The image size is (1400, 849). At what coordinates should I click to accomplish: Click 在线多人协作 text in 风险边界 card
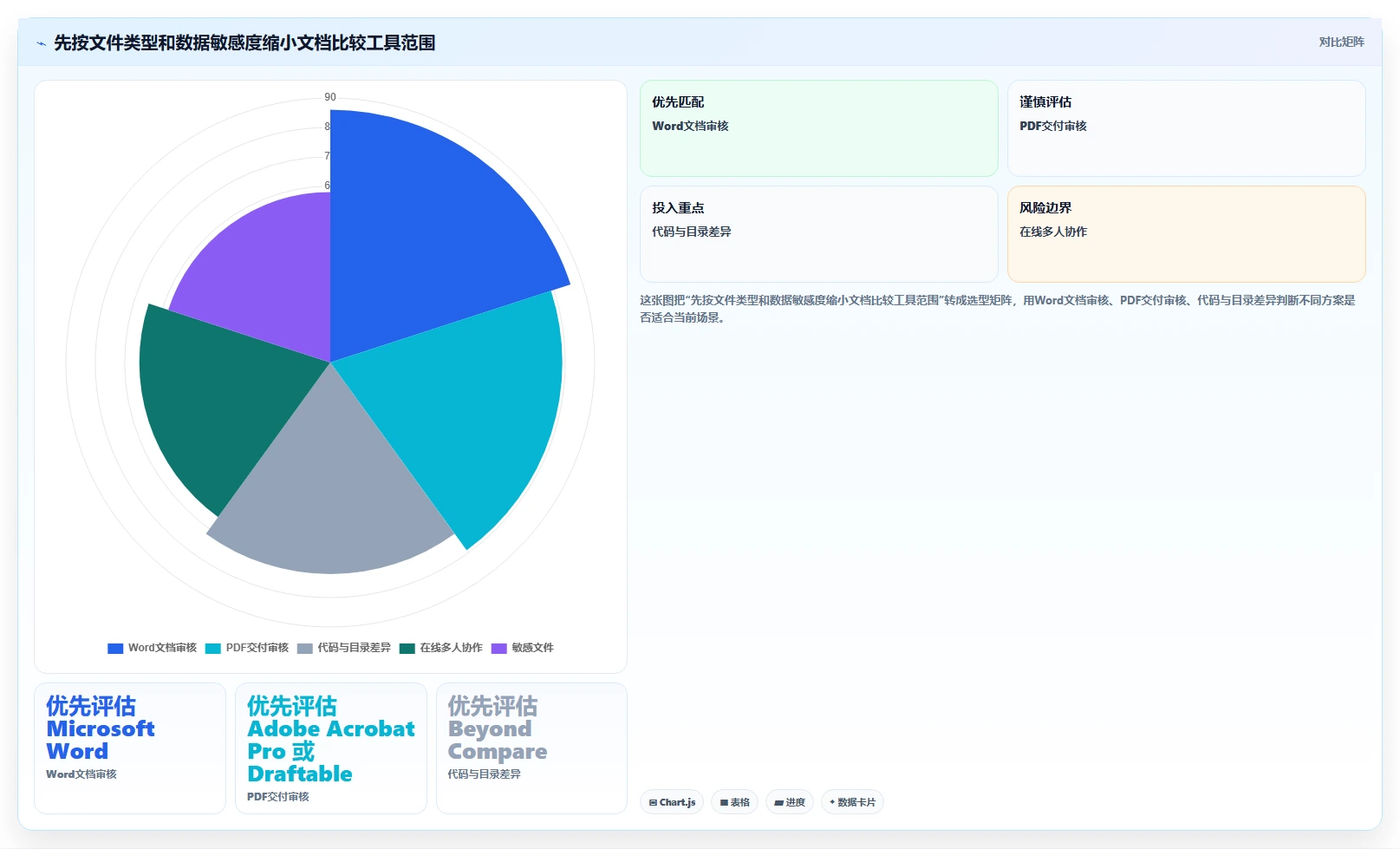(1053, 232)
